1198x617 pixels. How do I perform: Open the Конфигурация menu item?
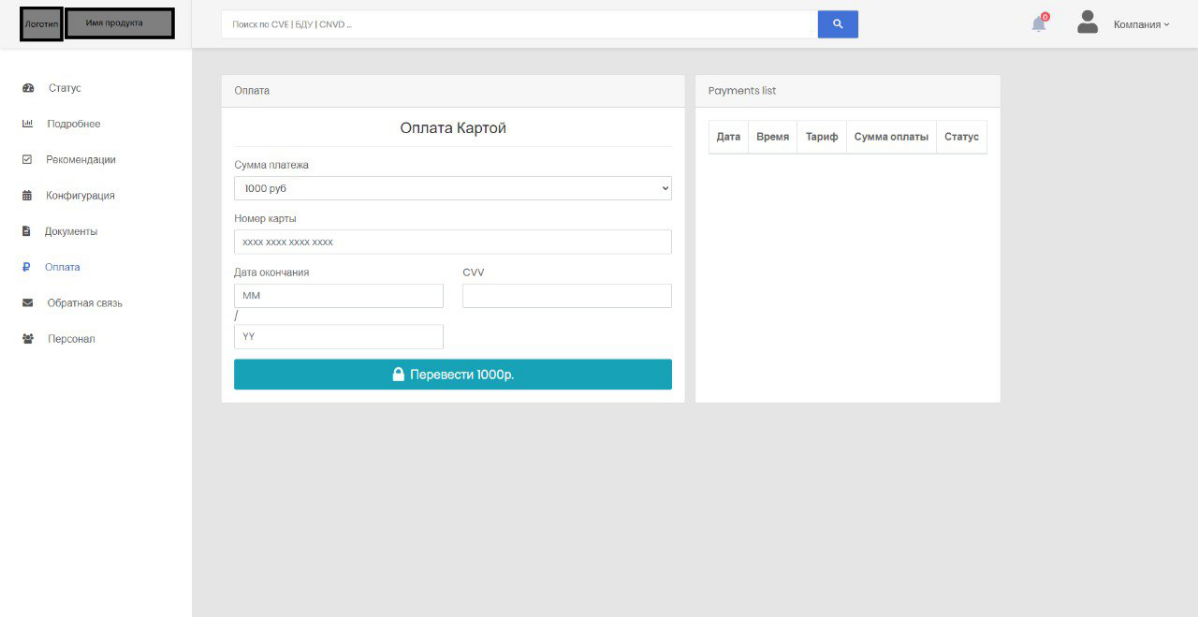click(80, 195)
